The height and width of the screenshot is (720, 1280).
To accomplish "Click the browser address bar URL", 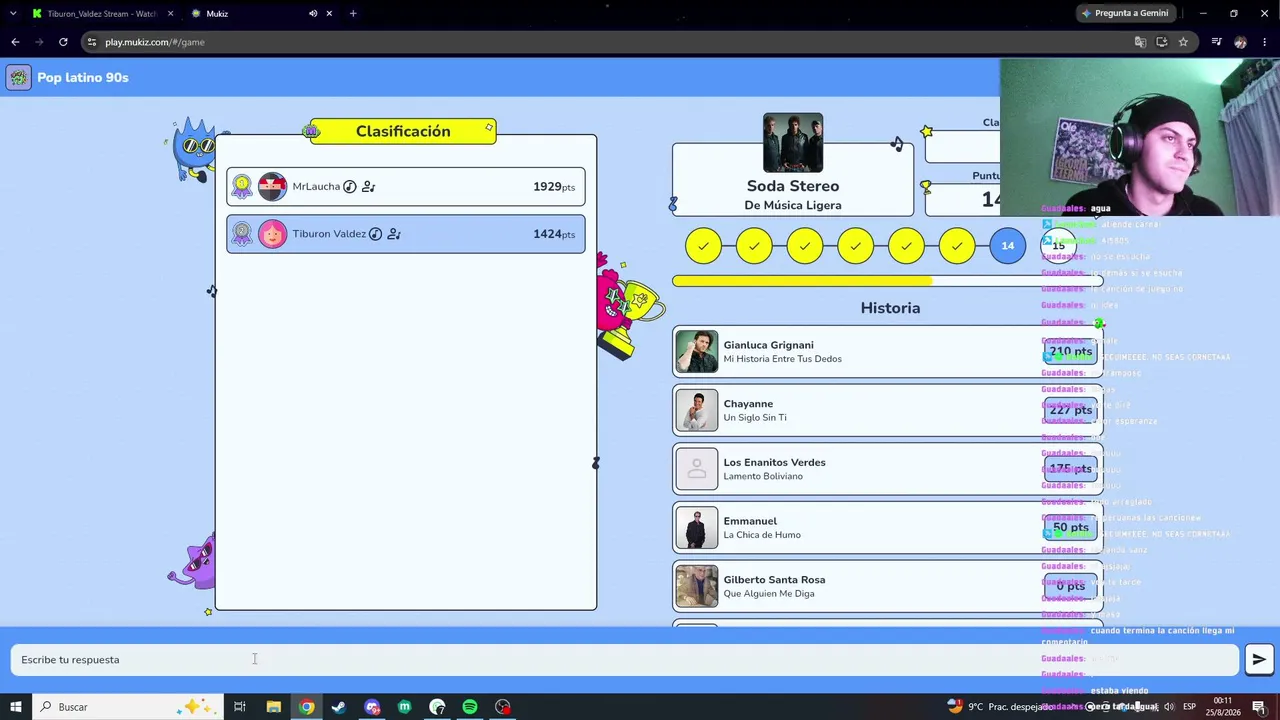I will pos(155,42).
